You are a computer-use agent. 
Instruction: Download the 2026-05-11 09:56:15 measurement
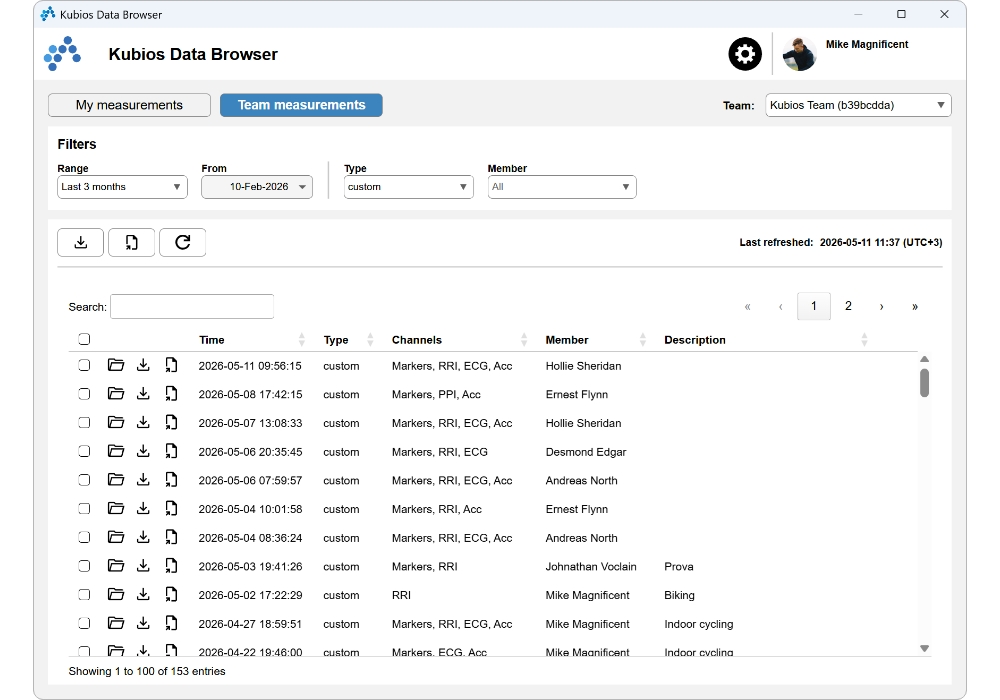[x=143, y=365]
